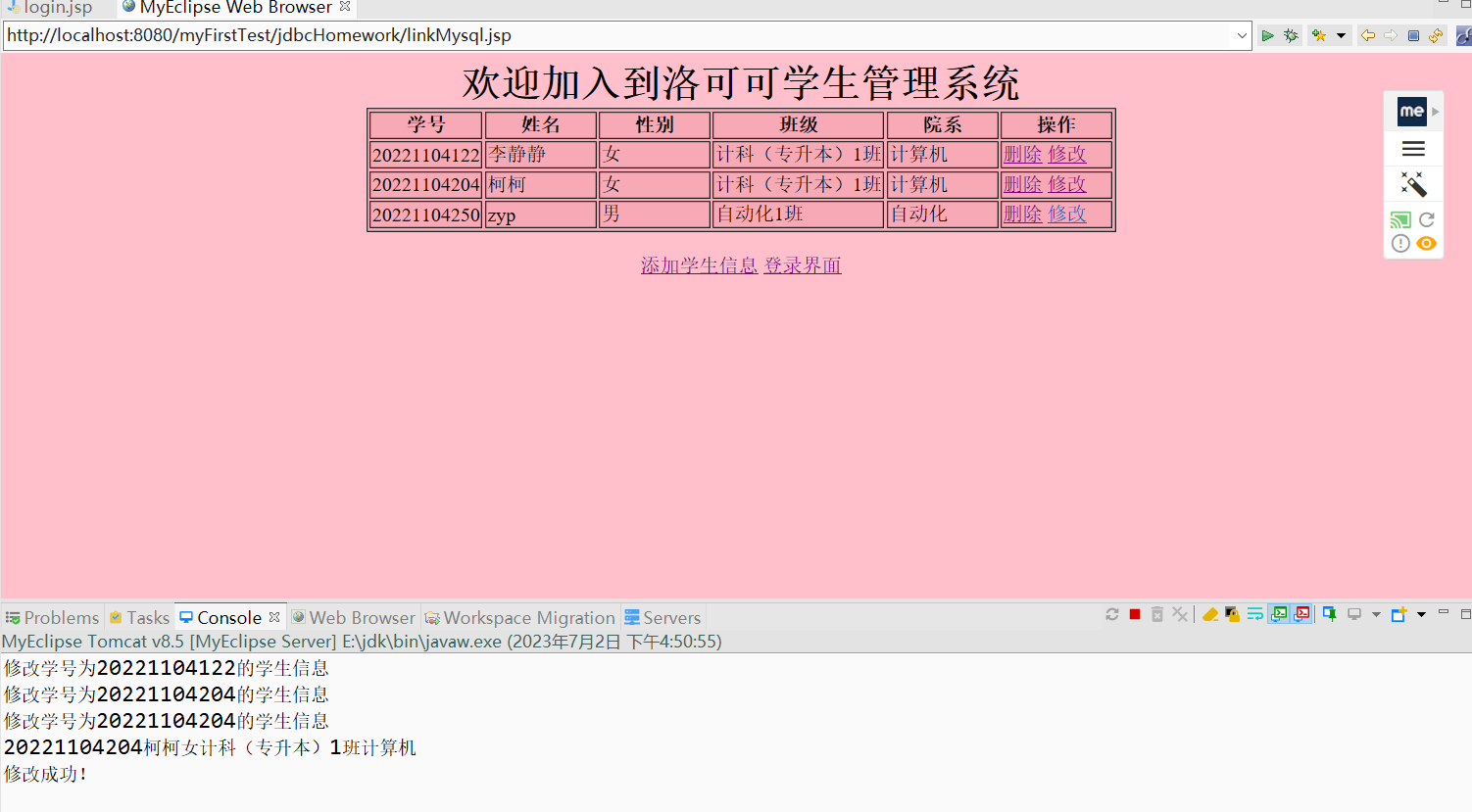Click the debug bug icon in browser toolbar
The image size is (1472, 812).
(1291, 35)
